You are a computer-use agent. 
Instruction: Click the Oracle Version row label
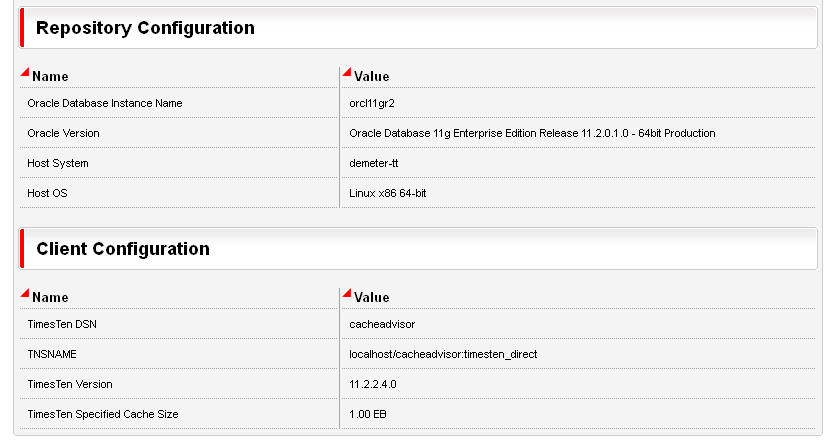(64, 133)
